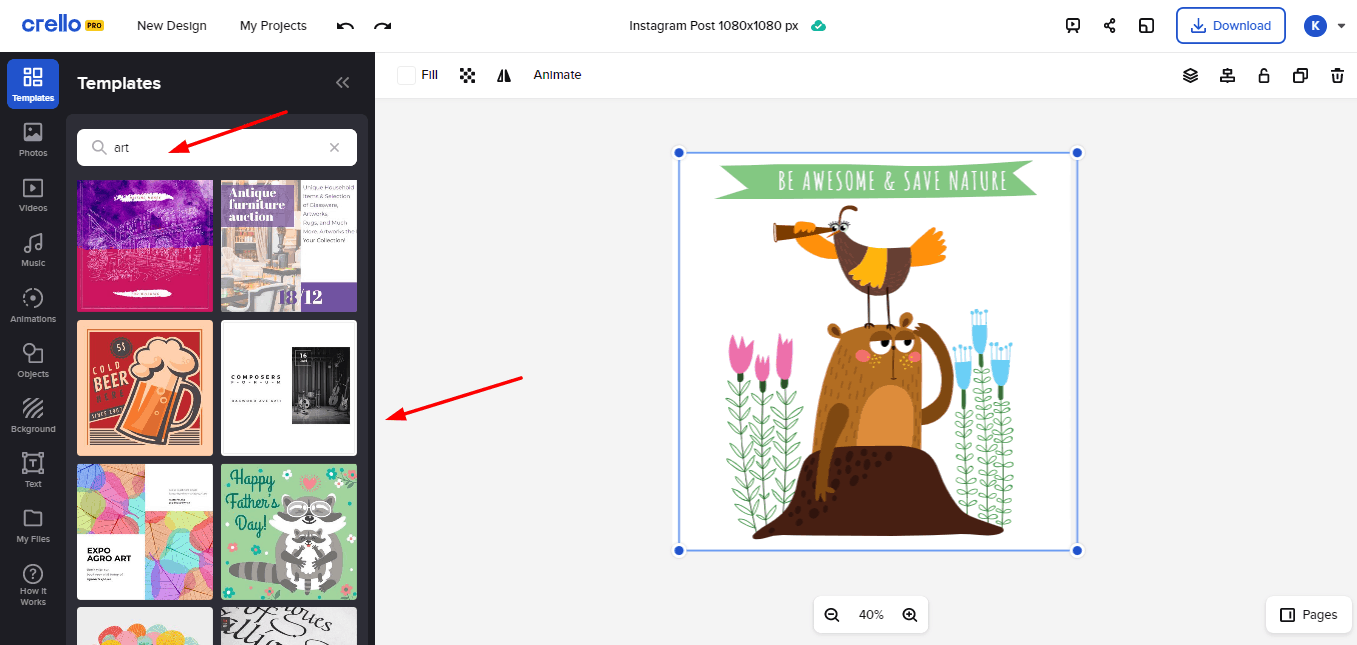Select the Happy Father's Day template
The height and width of the screenshot is (645, 1357).
pyautogui.click(x=288, y=531)
